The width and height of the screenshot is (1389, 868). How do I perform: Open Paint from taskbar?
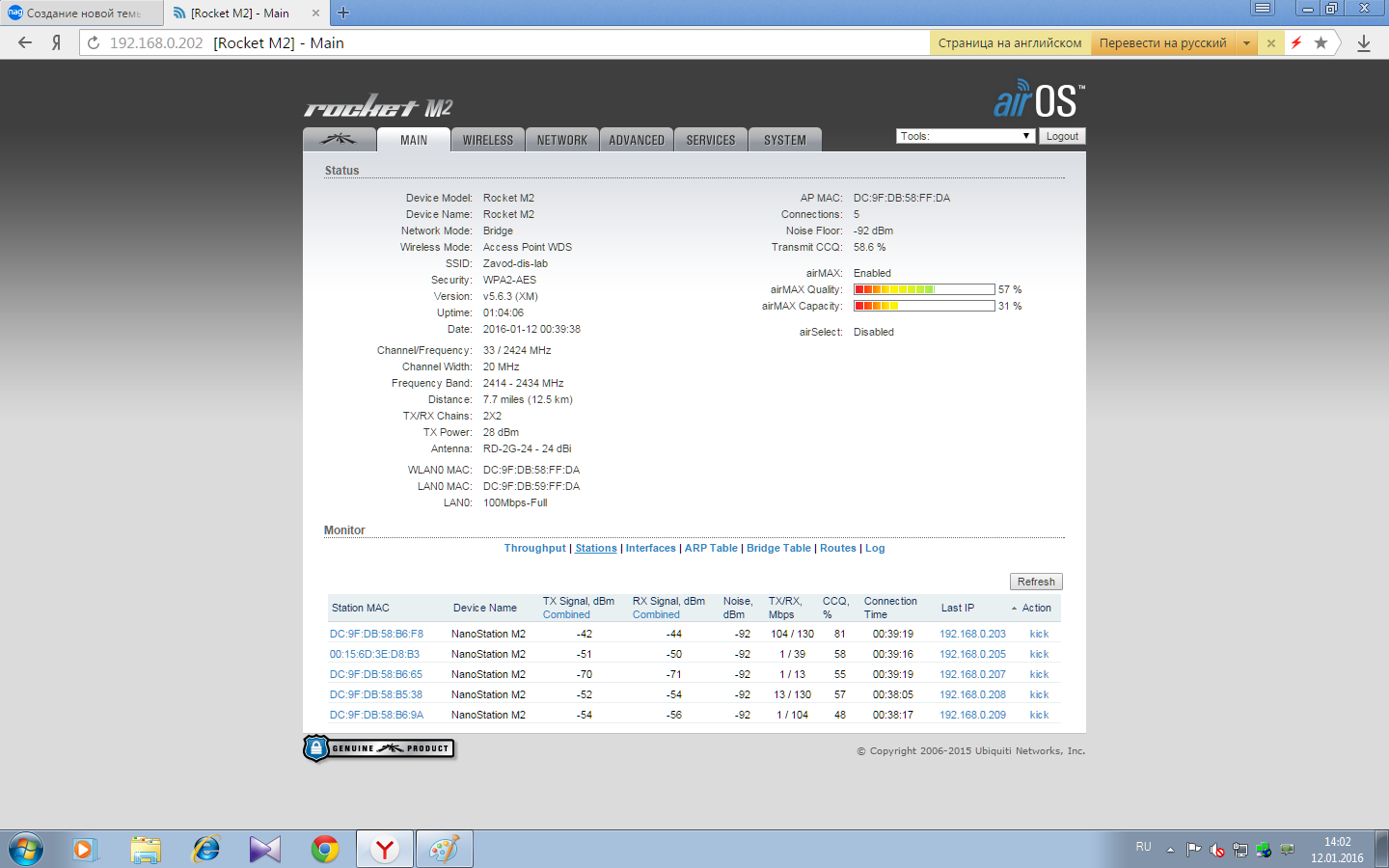[x=445, y=850]
